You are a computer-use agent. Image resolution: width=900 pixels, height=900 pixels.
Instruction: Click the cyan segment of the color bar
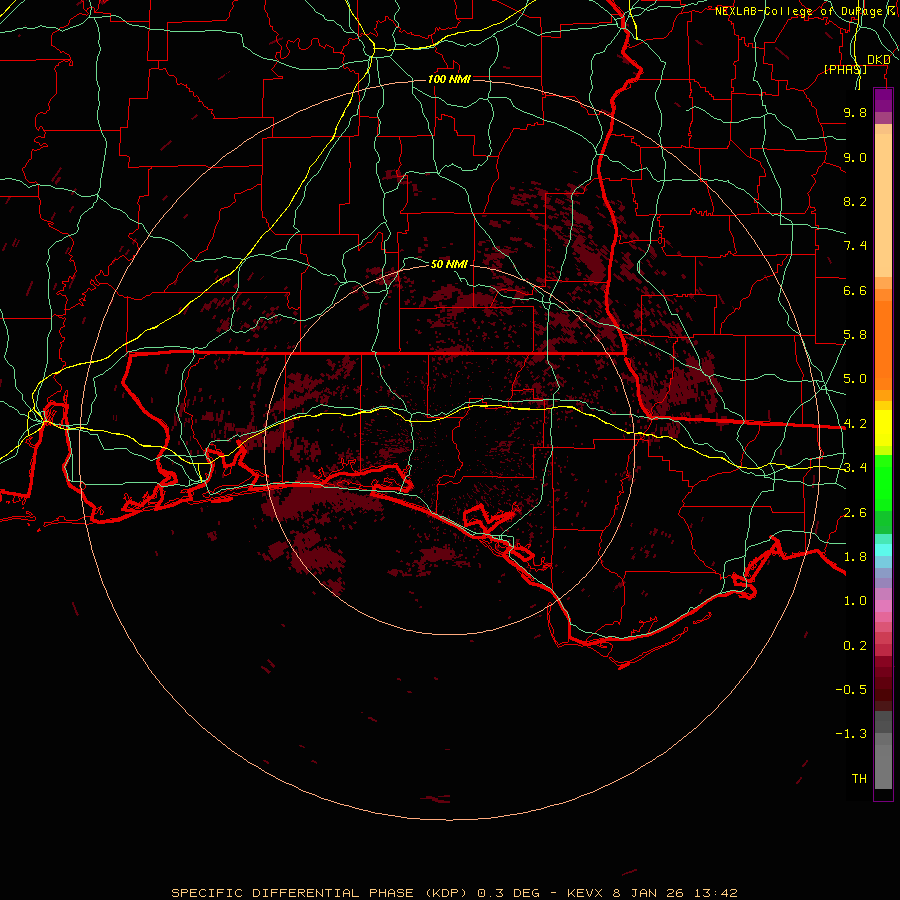[x=883, y=550]
